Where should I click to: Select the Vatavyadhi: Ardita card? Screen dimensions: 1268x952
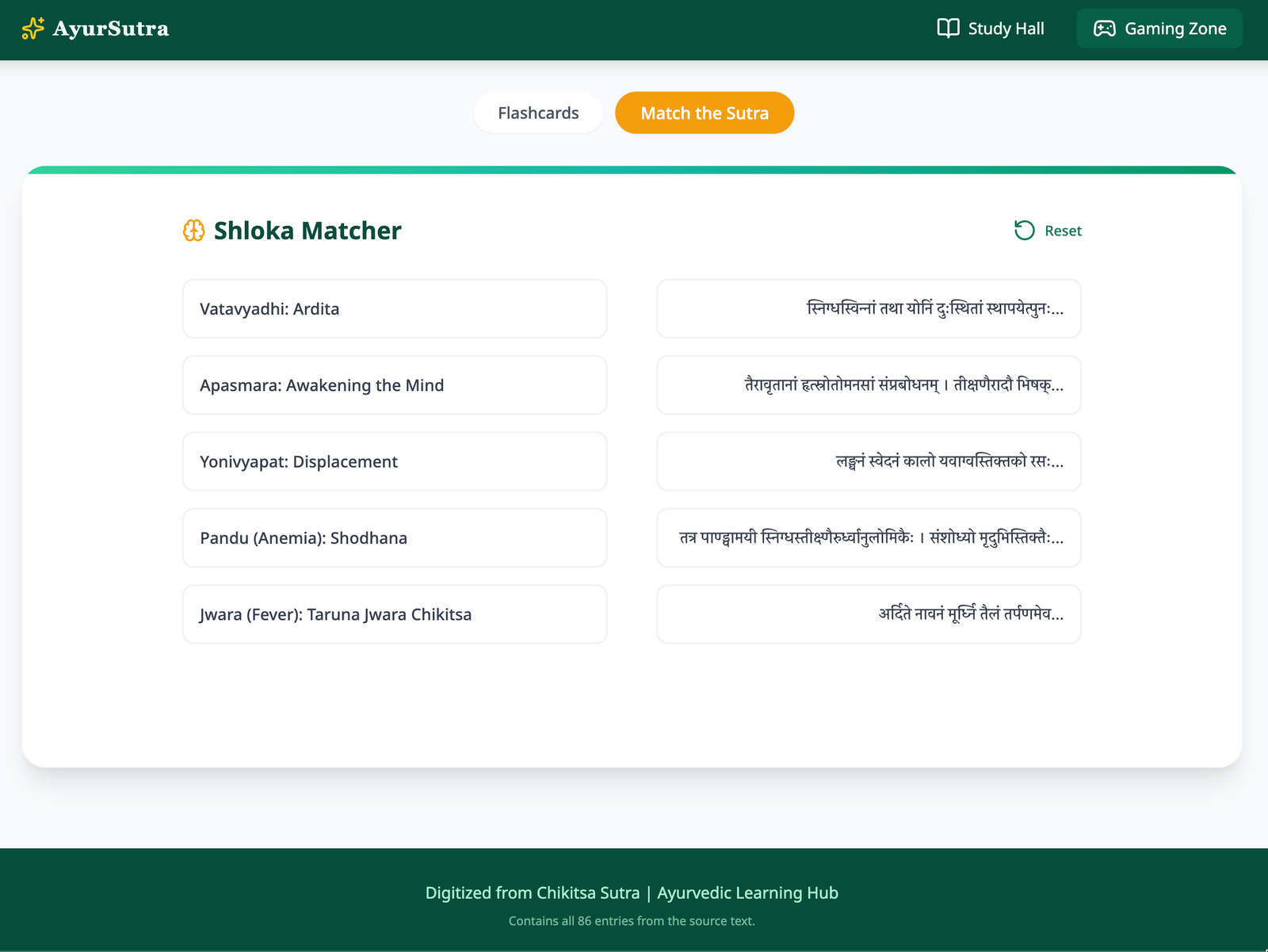point(395,309)
